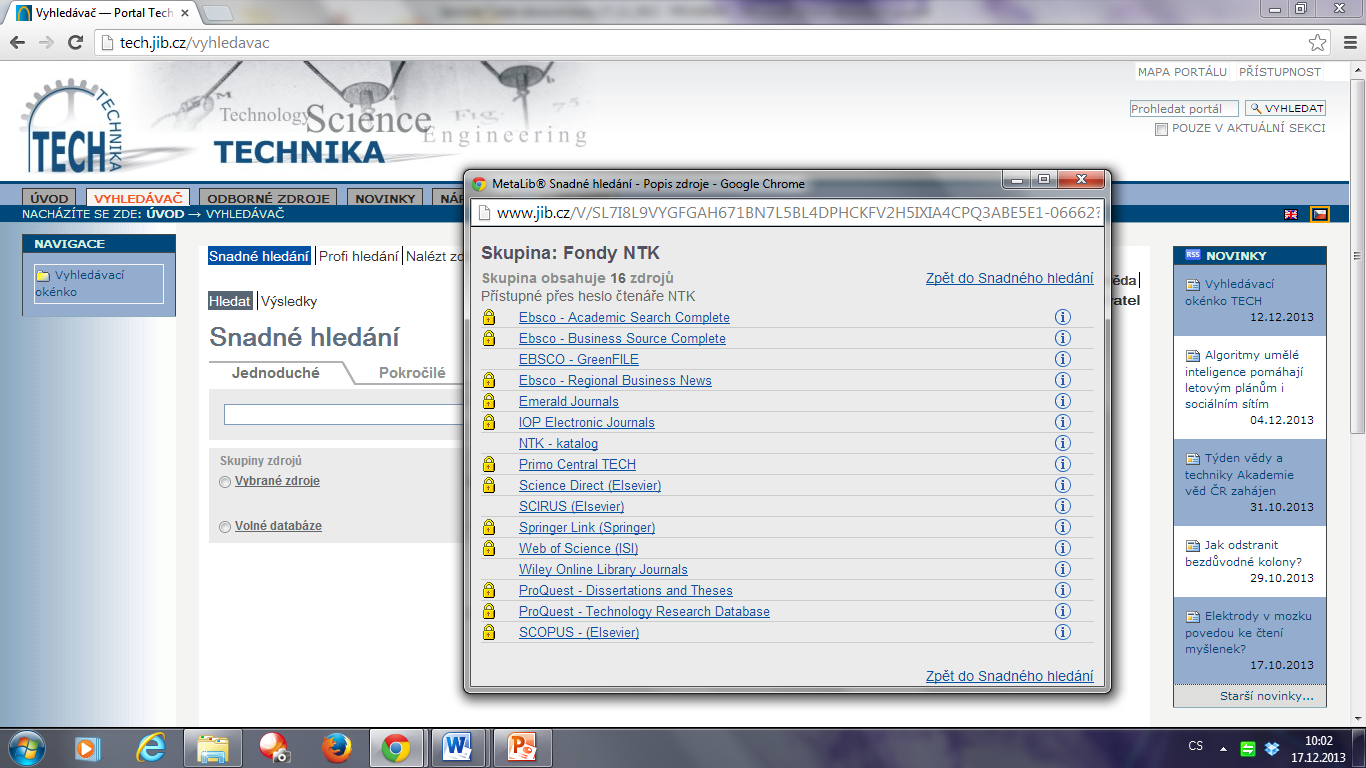Show info for SCOPUS - (Elsevier)
The height and width of the screenshot is (768, 1366).
[x=1062, y=632]
